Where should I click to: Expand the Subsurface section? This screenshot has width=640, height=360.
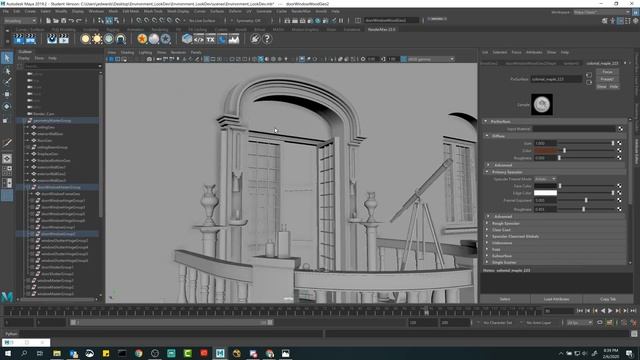(x=487, y=256)
